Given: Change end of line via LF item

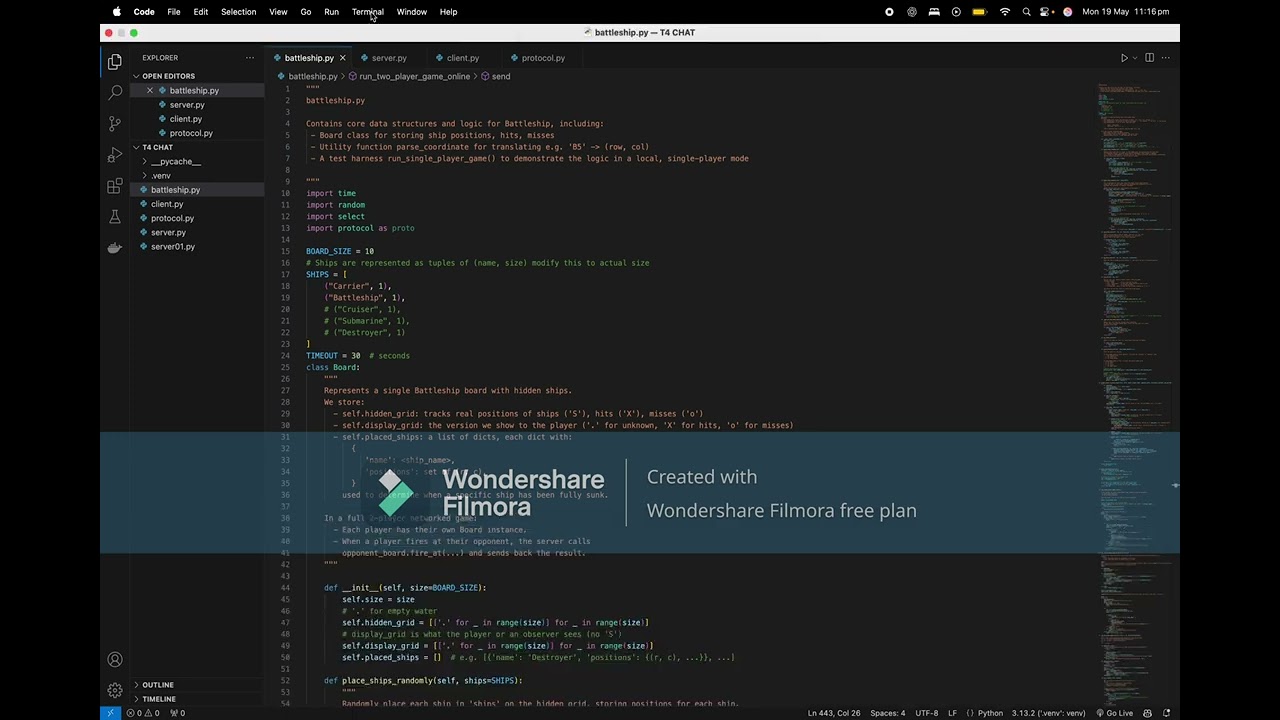Looking at the screenshot, I should pyautogui.click(x=953, y=713).
